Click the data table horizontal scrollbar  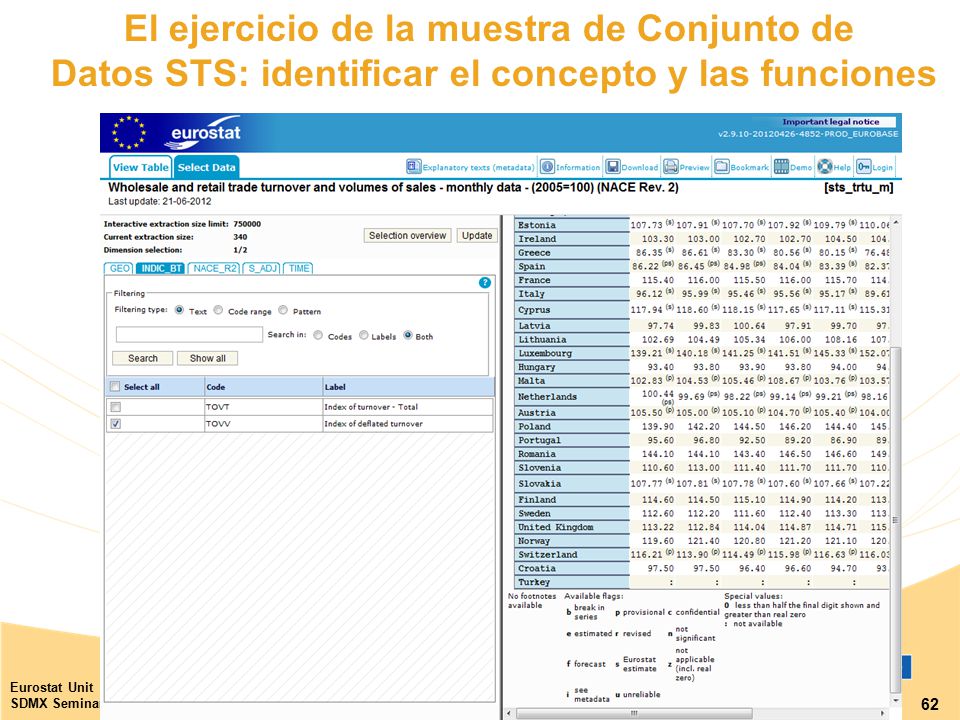[635, 713]
